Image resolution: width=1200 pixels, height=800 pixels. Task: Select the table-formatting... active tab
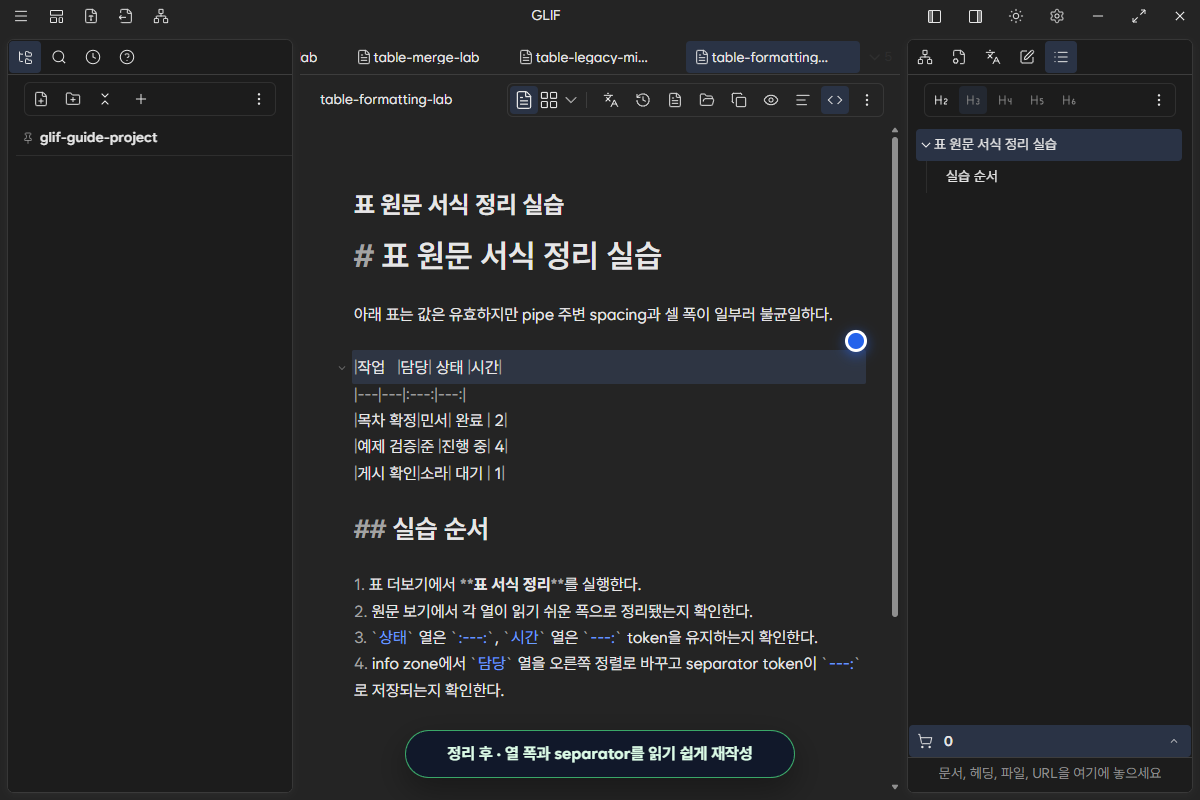[772, 57]
